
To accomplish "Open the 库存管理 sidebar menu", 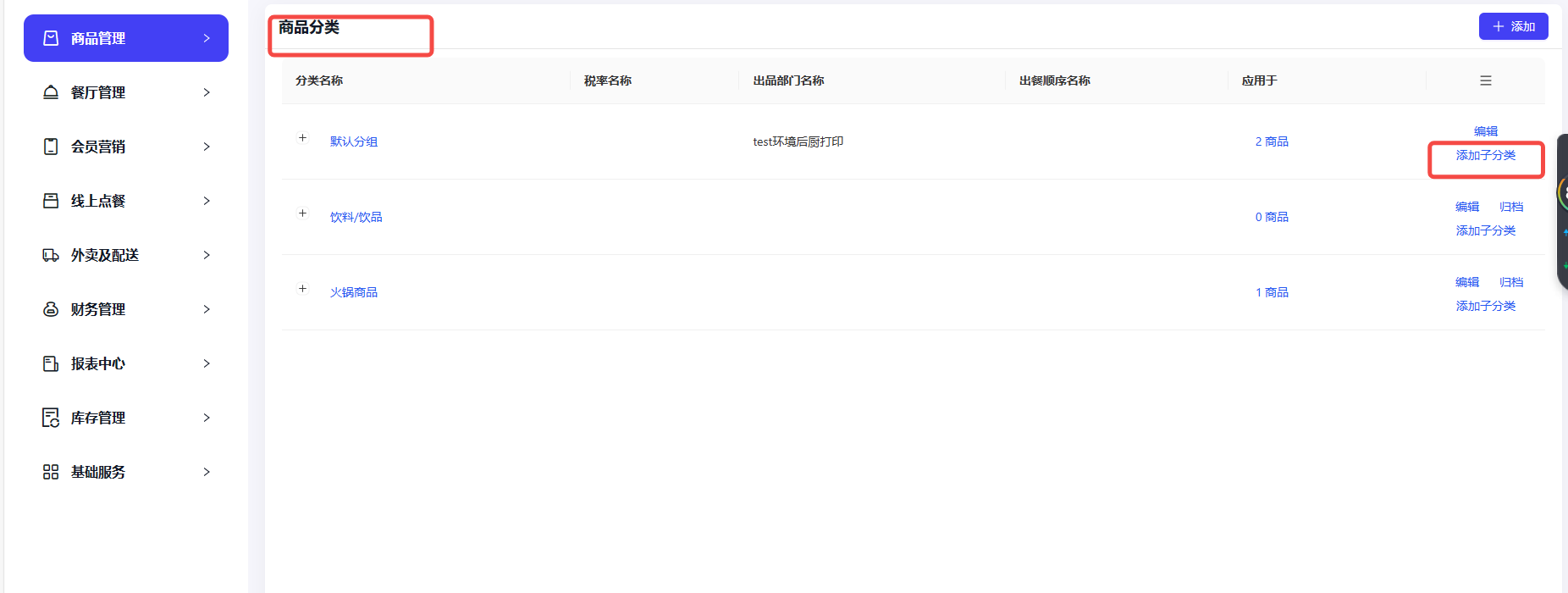I will click(x=126, y=418).
